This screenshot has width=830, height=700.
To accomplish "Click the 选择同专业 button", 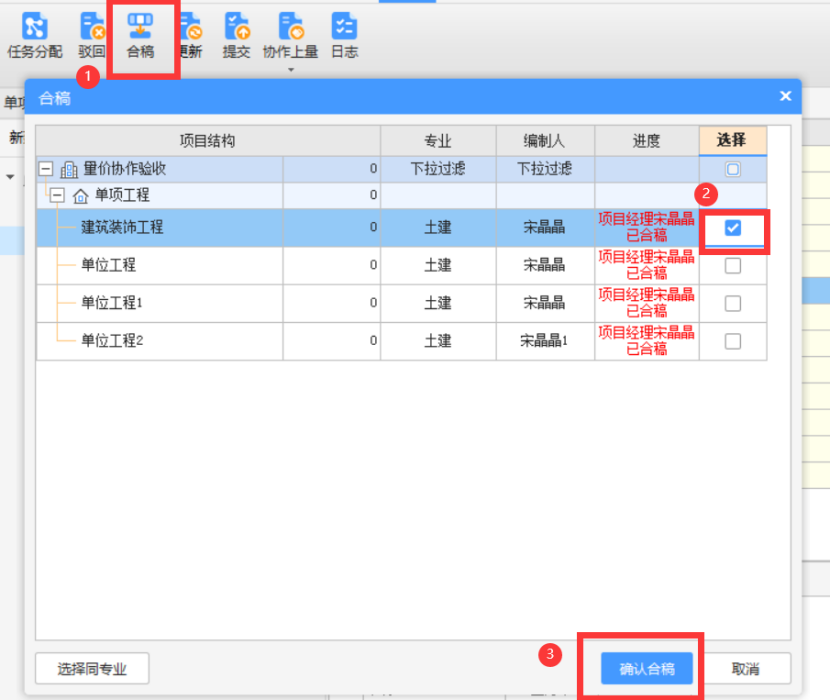I will (x=92, y=669).
